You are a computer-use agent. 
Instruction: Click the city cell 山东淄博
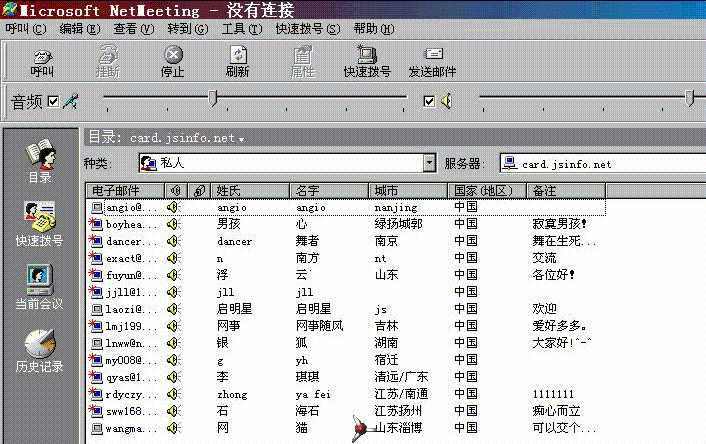coord(398,428)
